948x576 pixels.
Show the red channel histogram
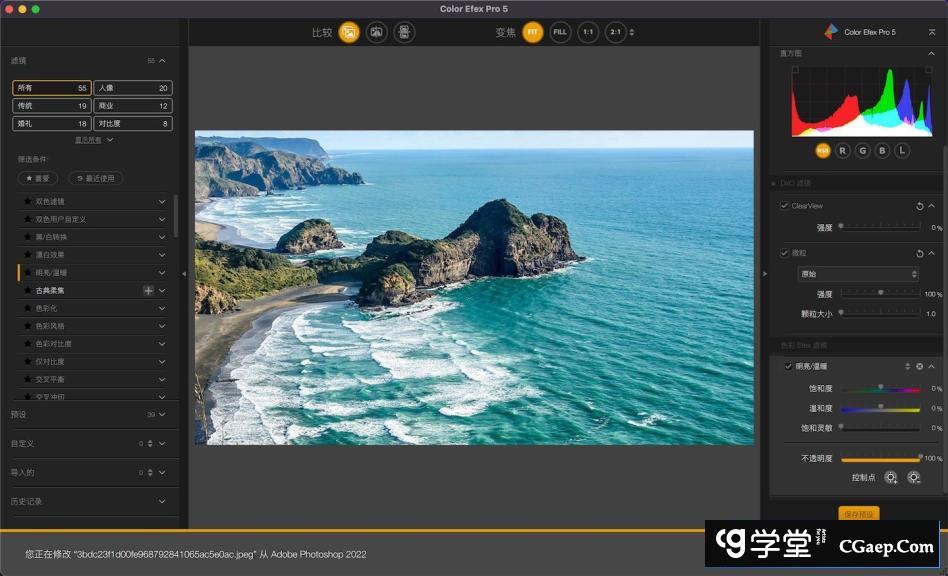(842, 150)
